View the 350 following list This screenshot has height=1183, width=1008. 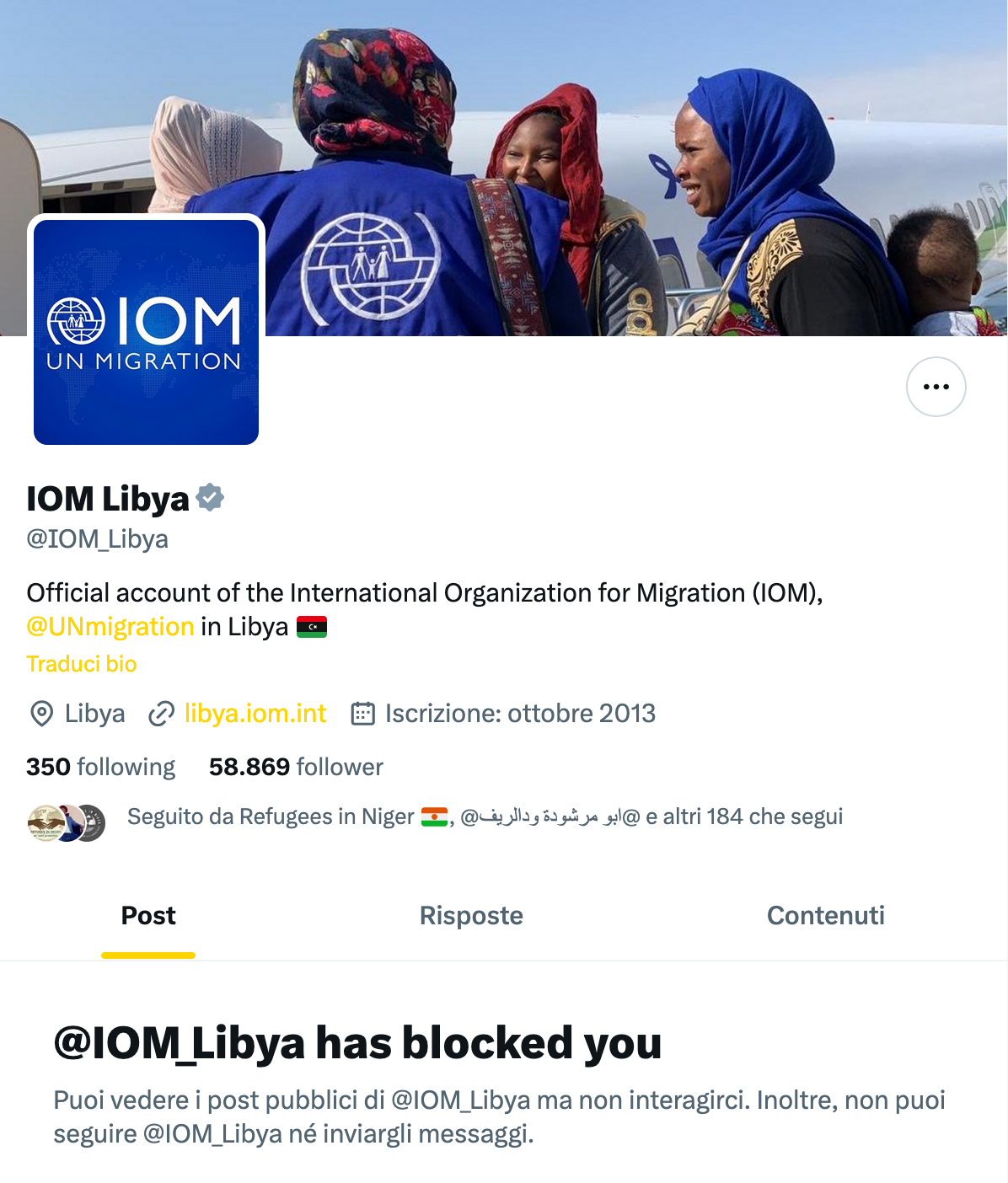[101, 767]
